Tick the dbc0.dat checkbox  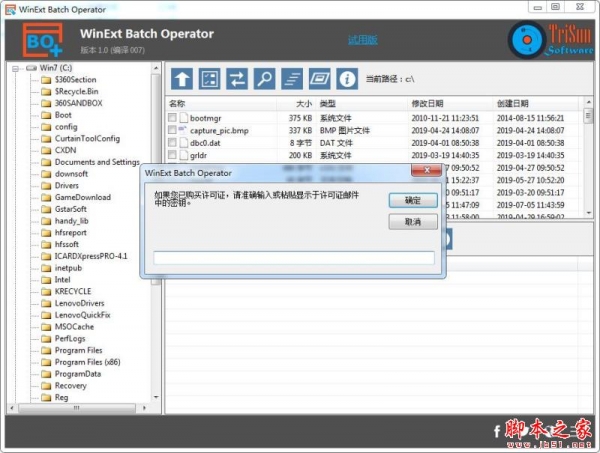click(172, 143)
